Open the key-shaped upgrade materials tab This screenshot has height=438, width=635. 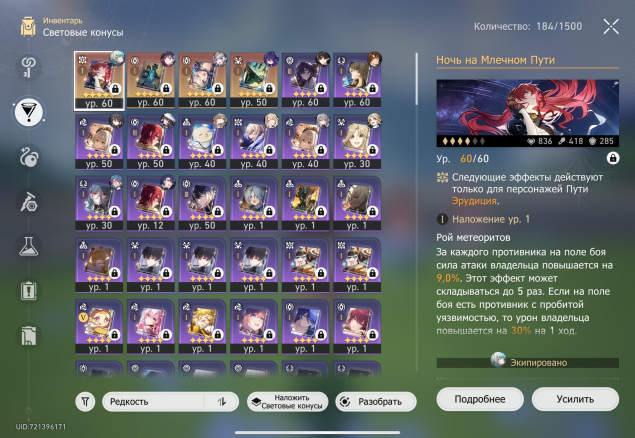pos(28,67)
